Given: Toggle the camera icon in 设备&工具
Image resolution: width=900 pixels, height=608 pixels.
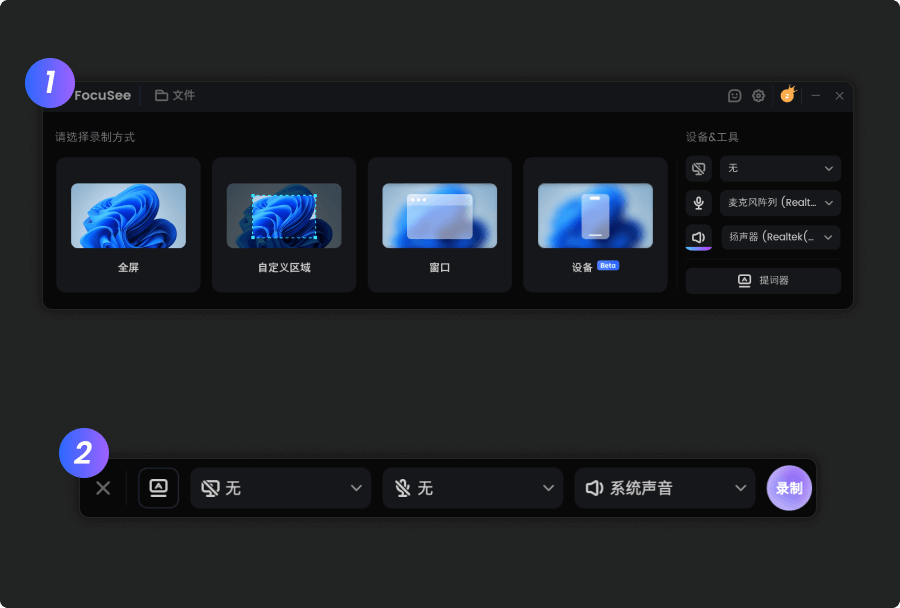Looking at the screenshot, I should 699,169.
